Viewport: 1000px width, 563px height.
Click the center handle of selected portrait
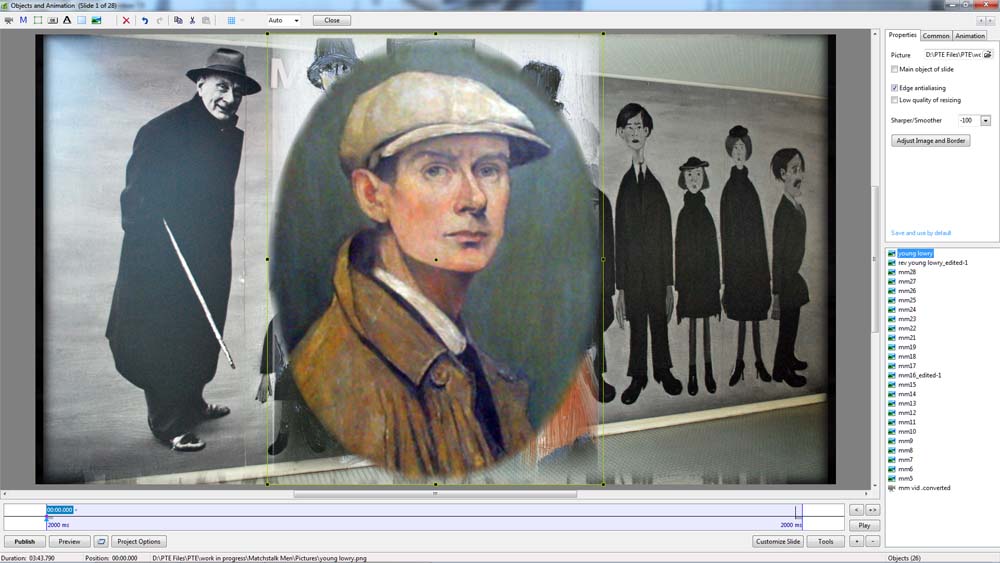tap(436, 260)
